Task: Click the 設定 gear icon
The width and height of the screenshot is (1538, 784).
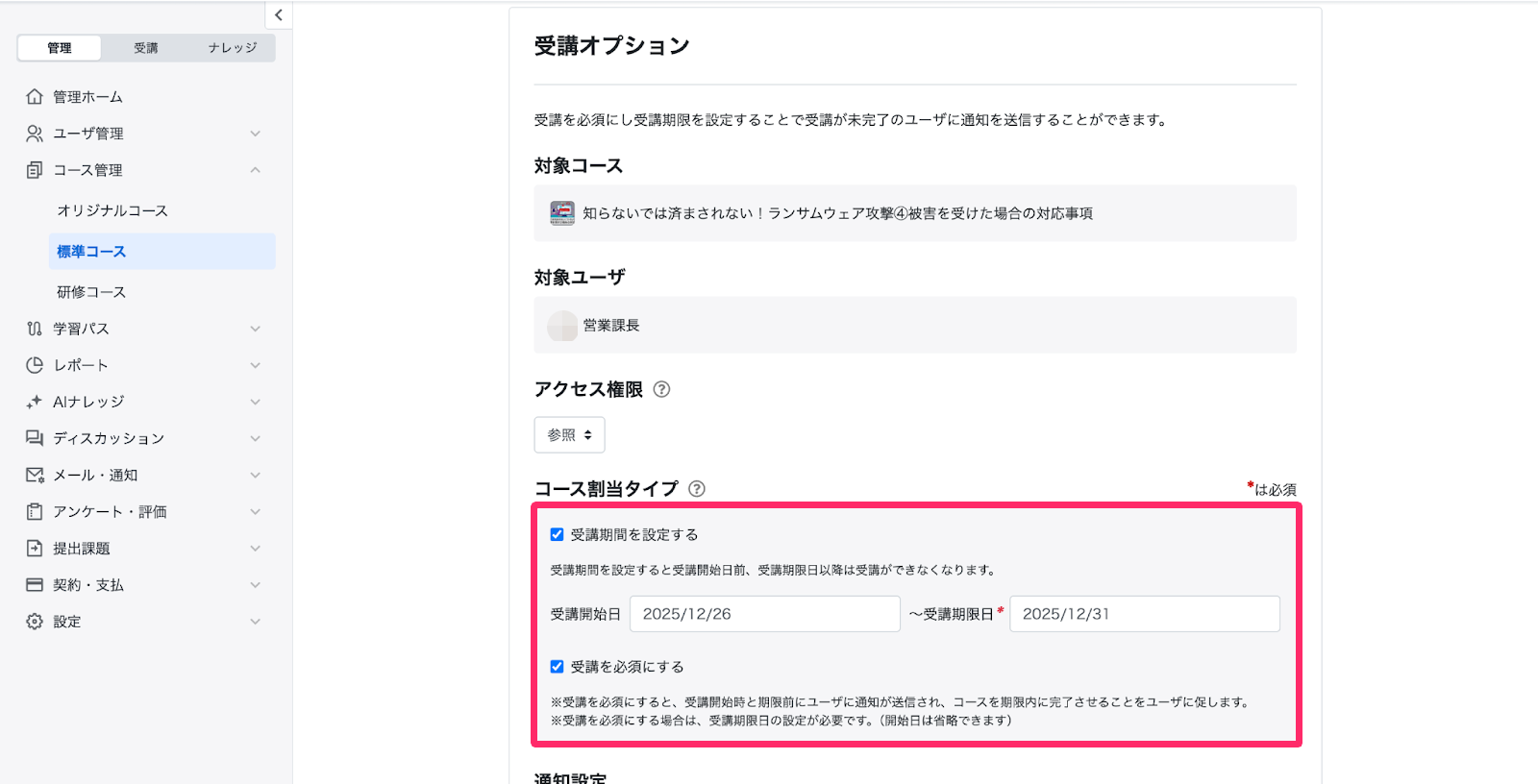Action: (x=35, y=622)
